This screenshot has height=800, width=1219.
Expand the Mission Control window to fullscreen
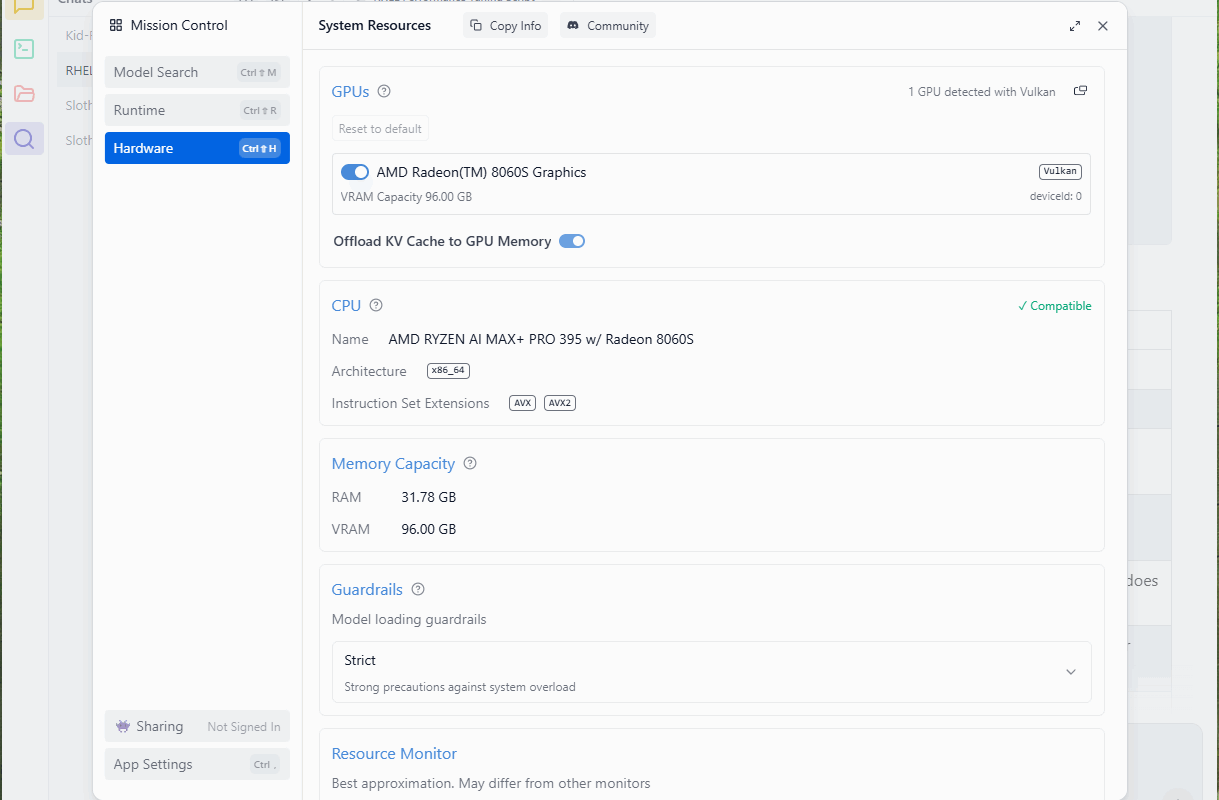(x=1075, y=26)
